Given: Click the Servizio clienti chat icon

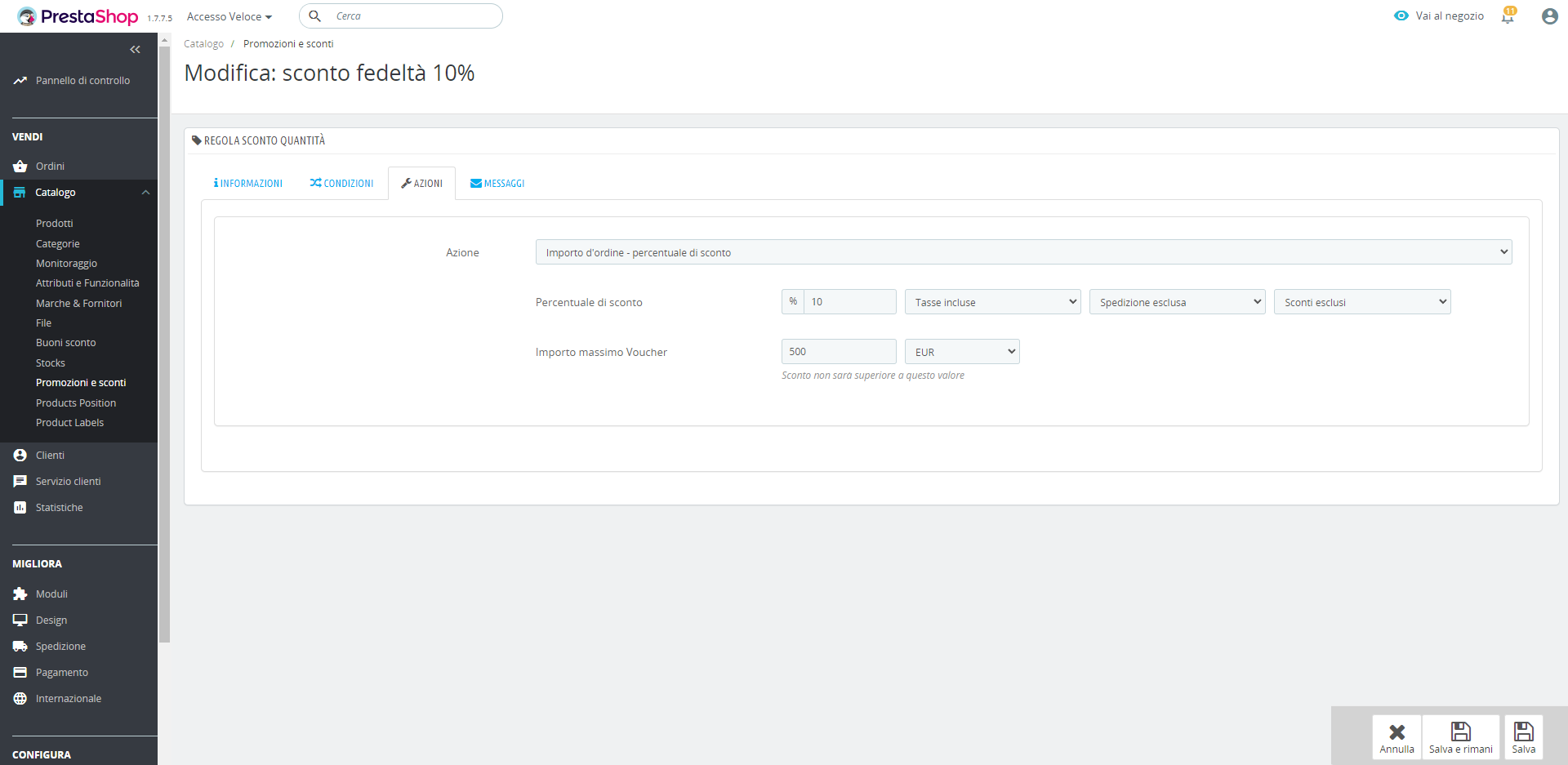Looking at the screenshot, I should tap(20, 482).
